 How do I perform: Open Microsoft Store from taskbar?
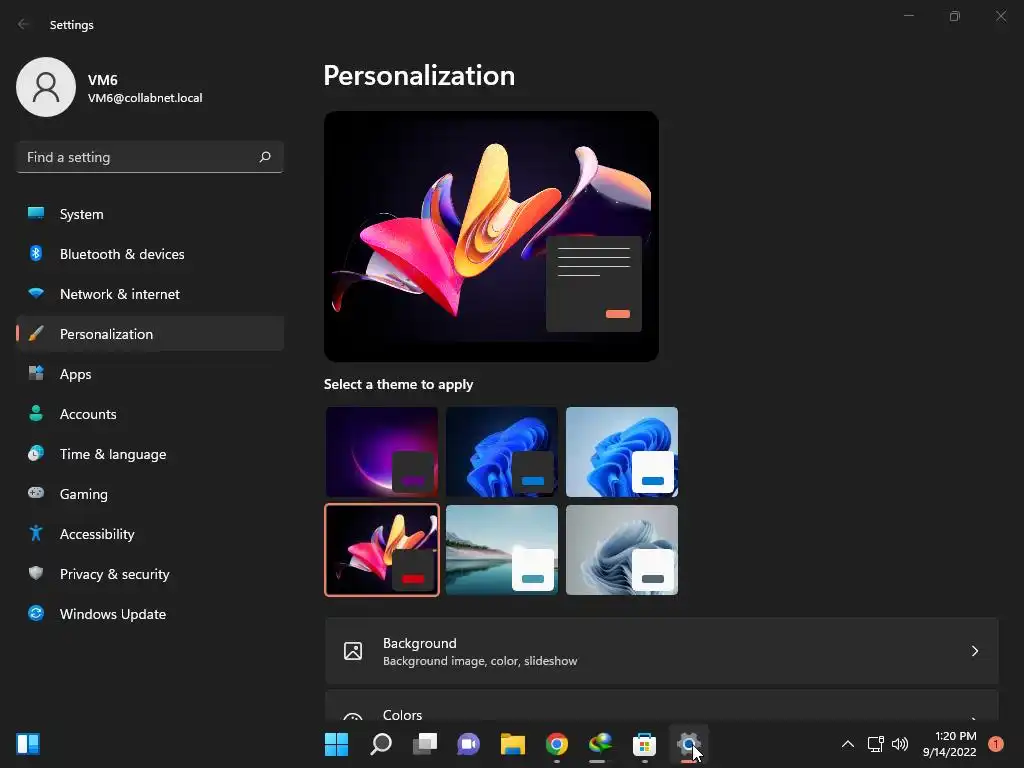(x=645, y=744)
